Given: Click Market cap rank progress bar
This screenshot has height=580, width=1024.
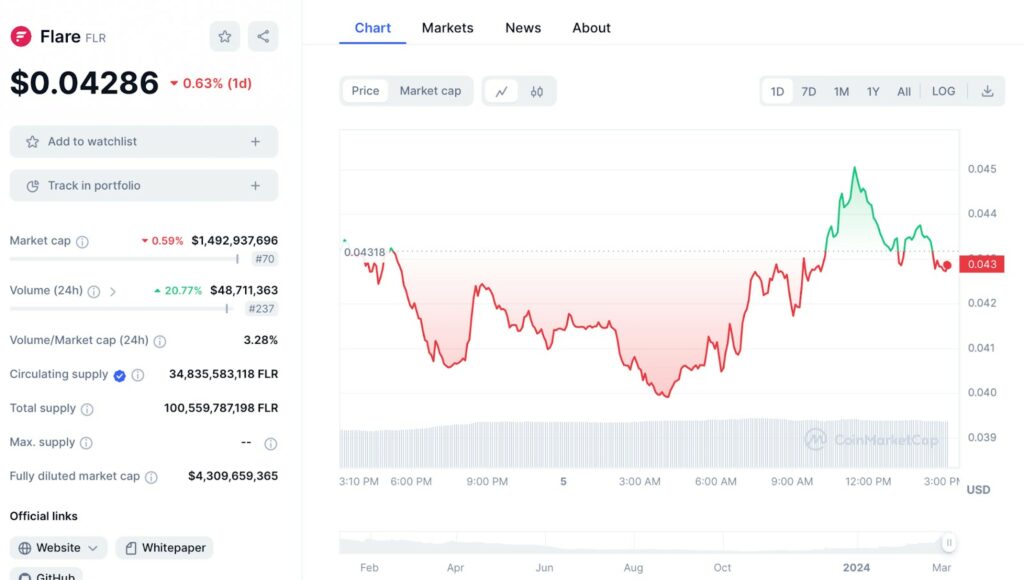Looking at the screenshot, I should pos(124,259).
